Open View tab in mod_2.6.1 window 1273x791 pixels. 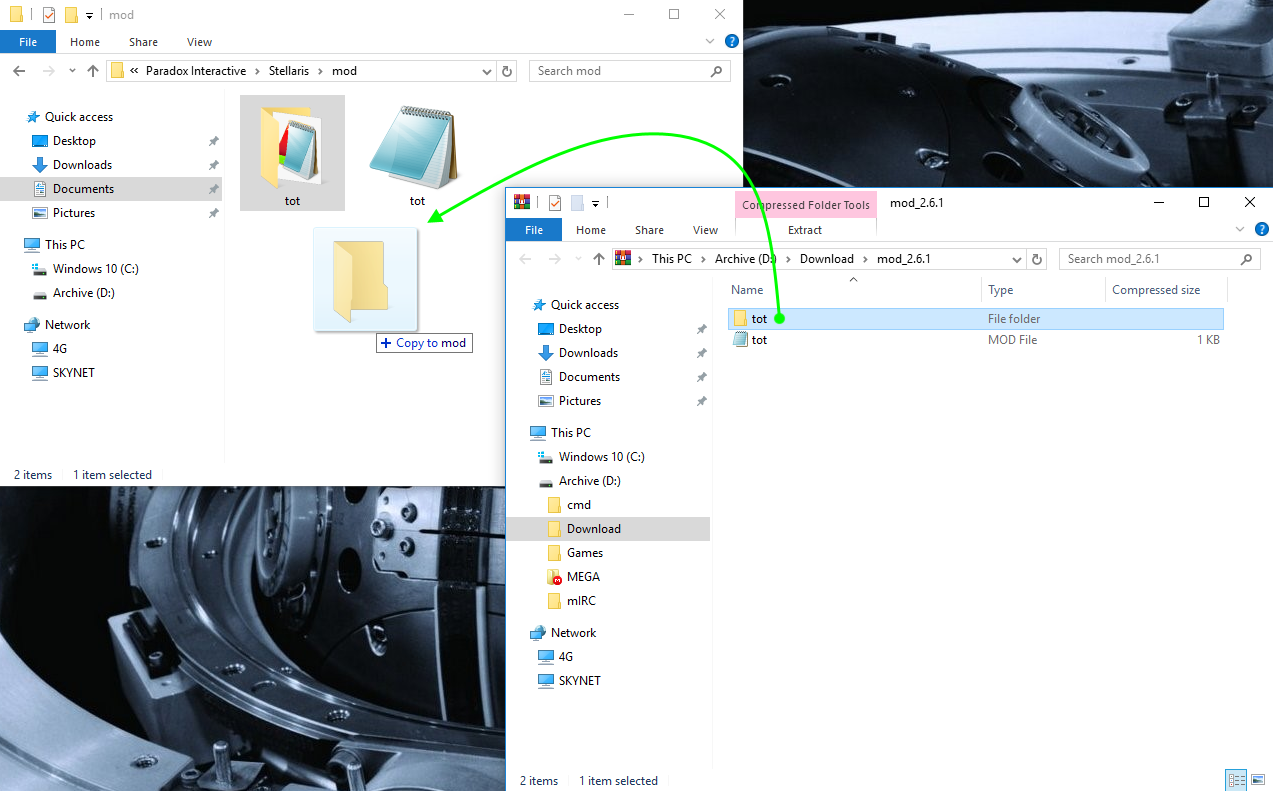705,230
